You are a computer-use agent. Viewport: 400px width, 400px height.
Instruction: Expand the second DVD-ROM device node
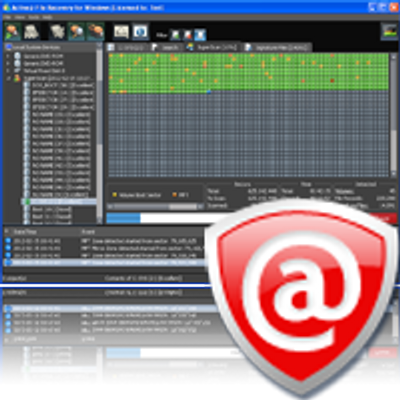pos(8,63)
